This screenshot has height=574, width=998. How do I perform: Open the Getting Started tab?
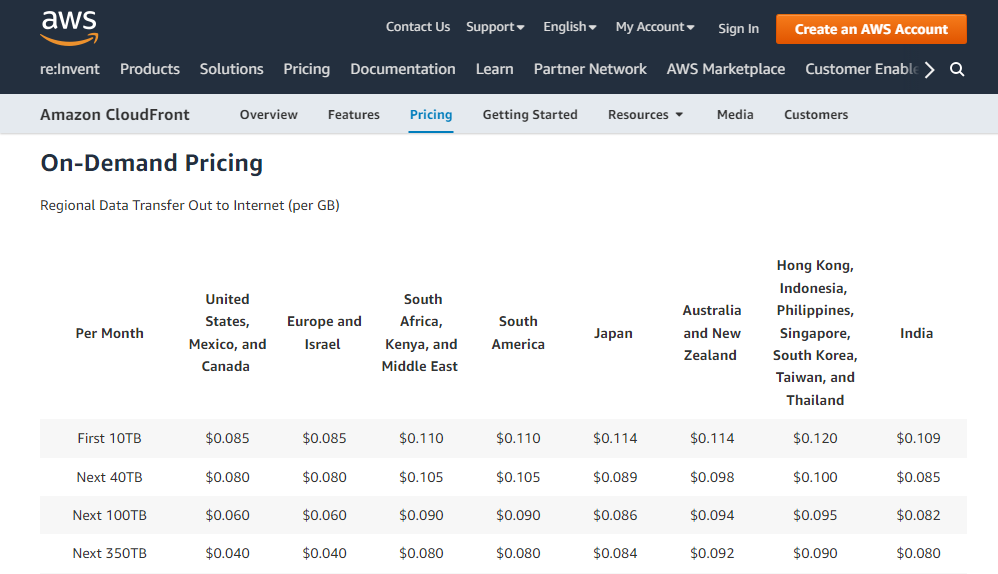(x=530, y=115)
